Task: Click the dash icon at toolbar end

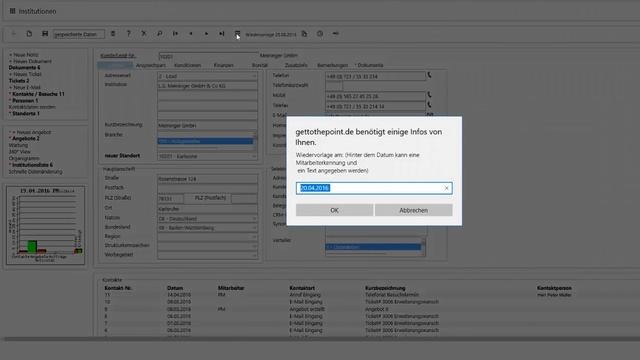Action: point(336,34)
